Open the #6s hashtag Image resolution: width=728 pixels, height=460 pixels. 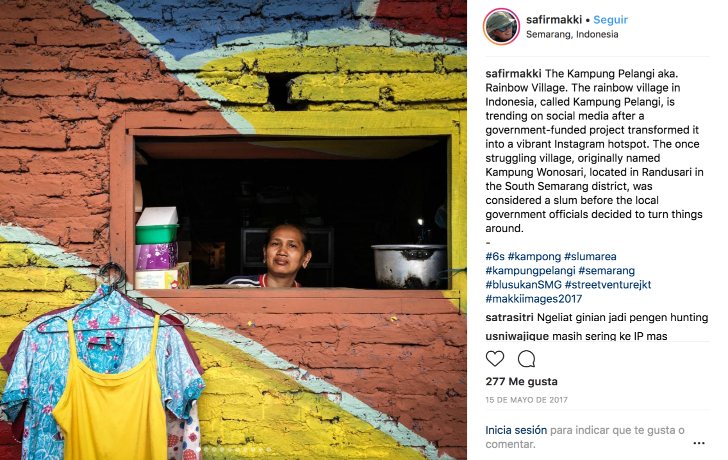point(495,257)
